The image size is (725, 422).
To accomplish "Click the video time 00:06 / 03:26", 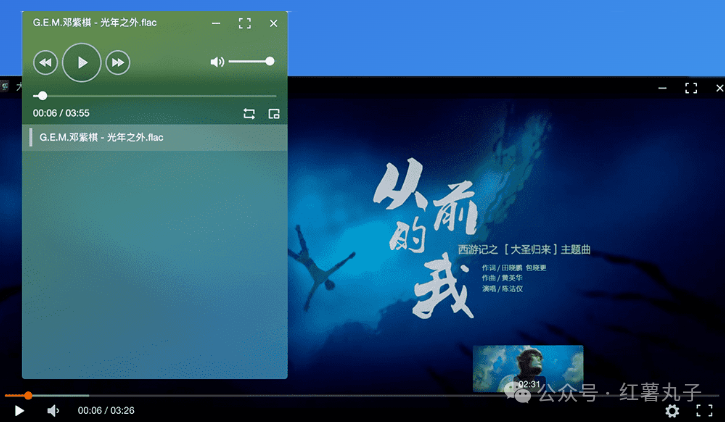I will [106, 410].
